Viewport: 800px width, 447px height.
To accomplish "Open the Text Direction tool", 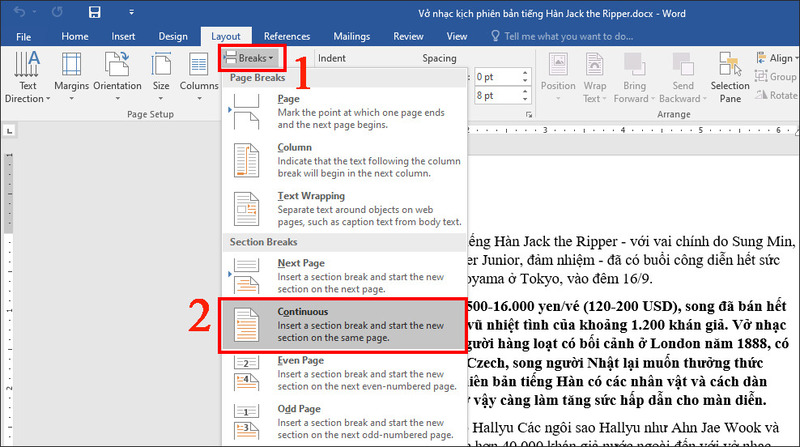I will 27,78.
